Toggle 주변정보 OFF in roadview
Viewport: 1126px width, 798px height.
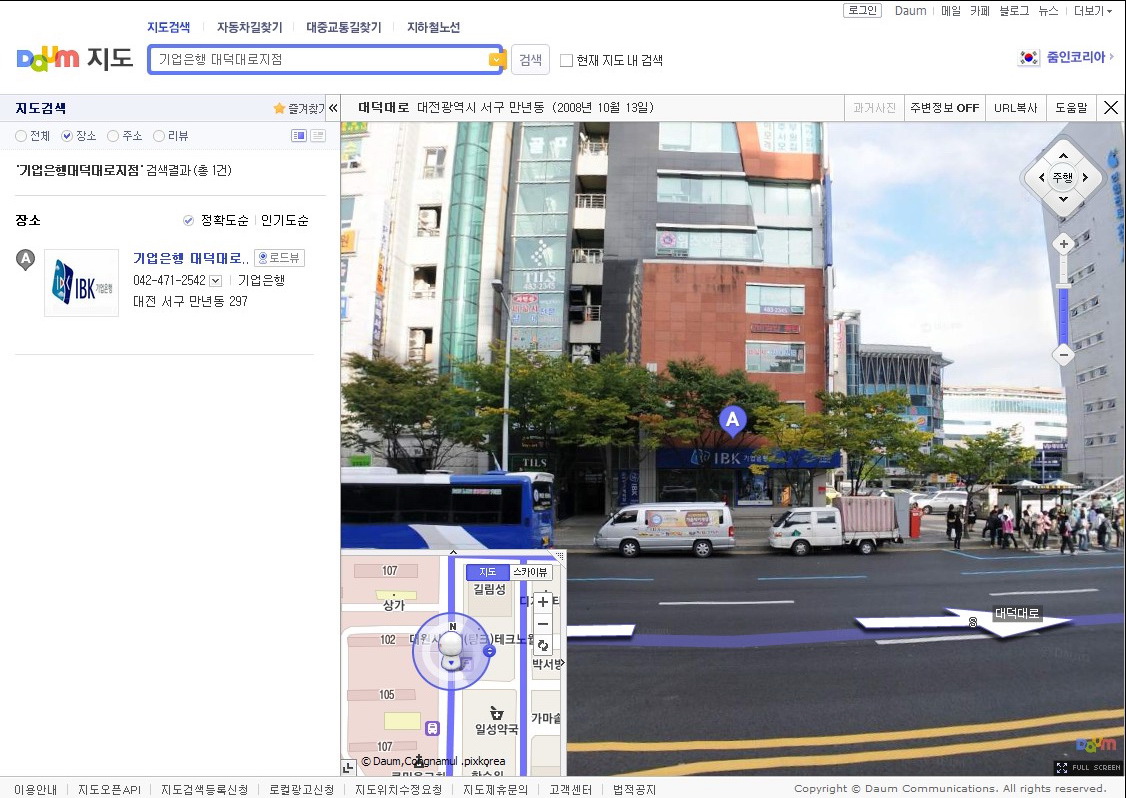tap(944, 108)
